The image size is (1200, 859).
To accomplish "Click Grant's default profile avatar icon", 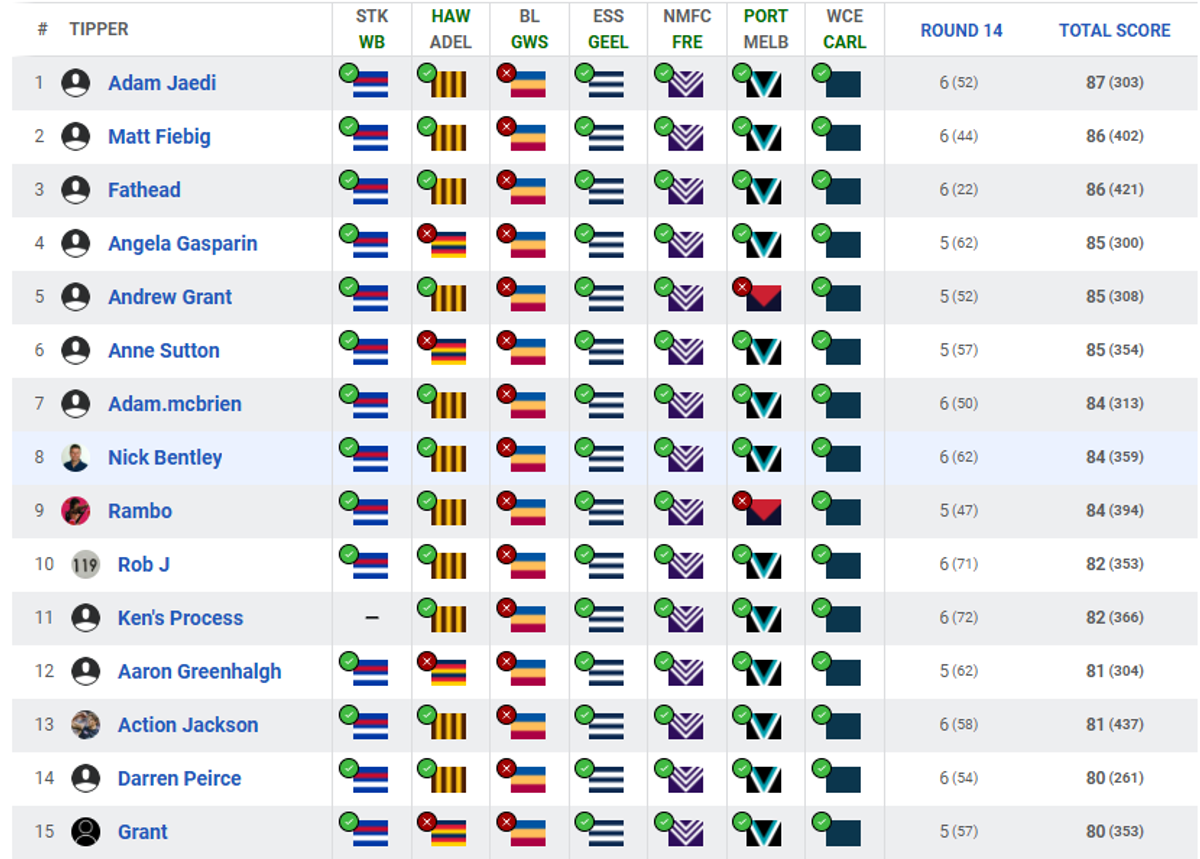I will pyautogui.click(x=85, y=832).
